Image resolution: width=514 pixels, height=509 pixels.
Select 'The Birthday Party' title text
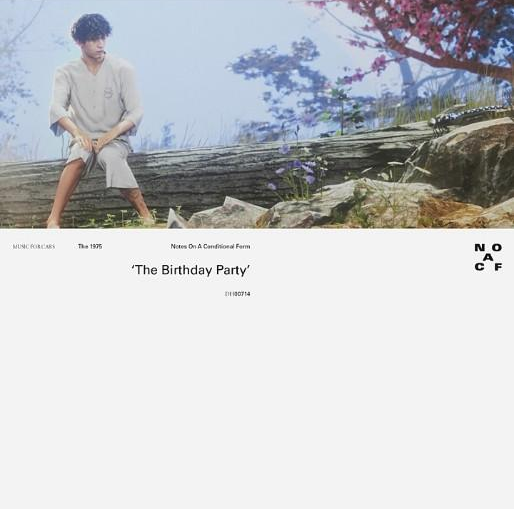coord(191,270)
